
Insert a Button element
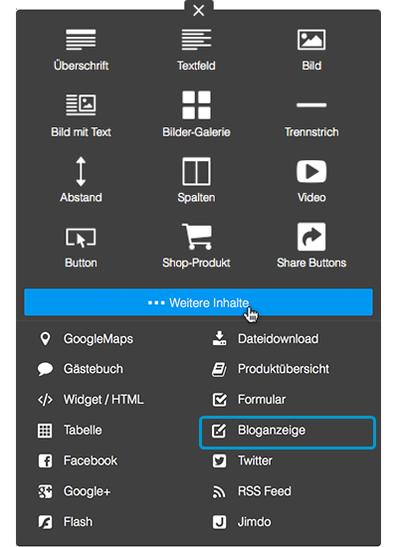(x=81, y=247)
